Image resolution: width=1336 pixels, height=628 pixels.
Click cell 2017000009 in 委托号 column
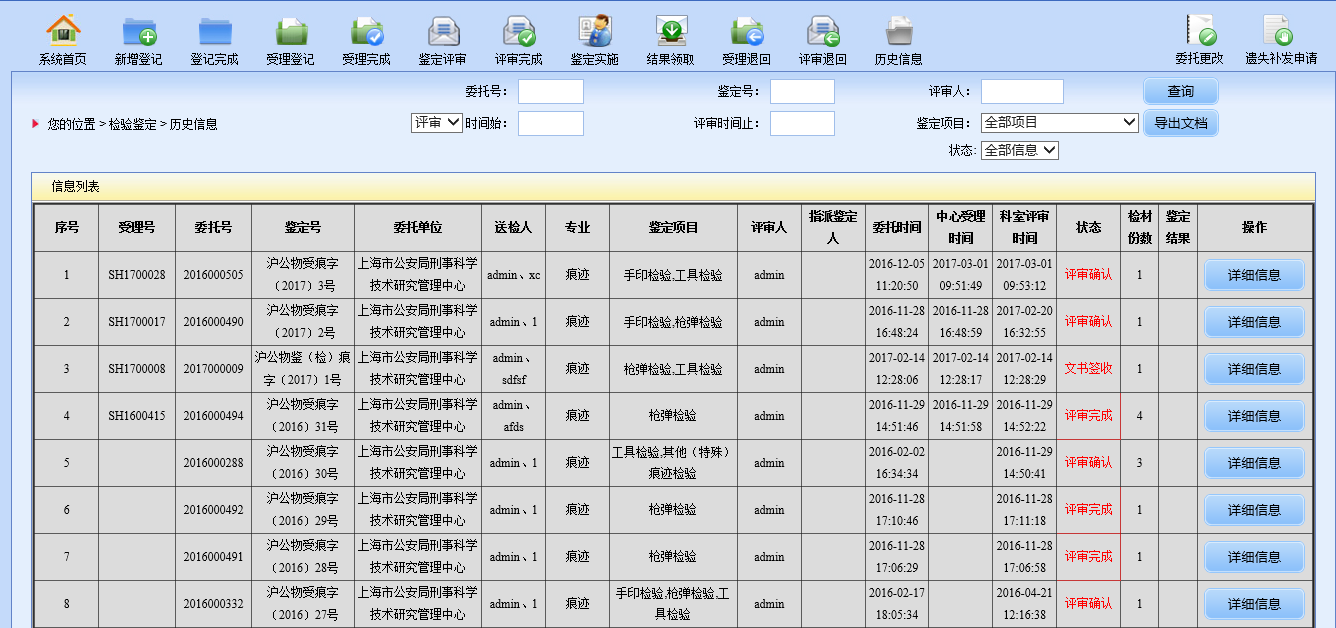213,369
